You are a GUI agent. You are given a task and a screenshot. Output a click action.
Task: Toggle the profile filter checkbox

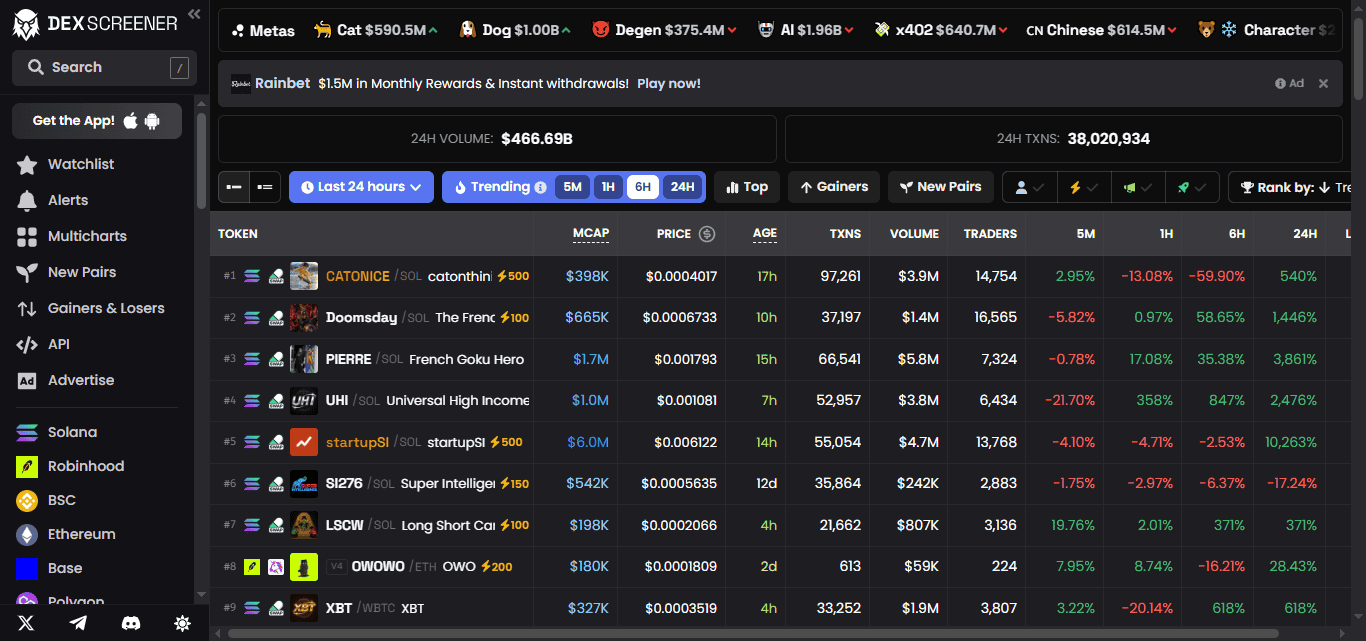[x=1029, y=187]
